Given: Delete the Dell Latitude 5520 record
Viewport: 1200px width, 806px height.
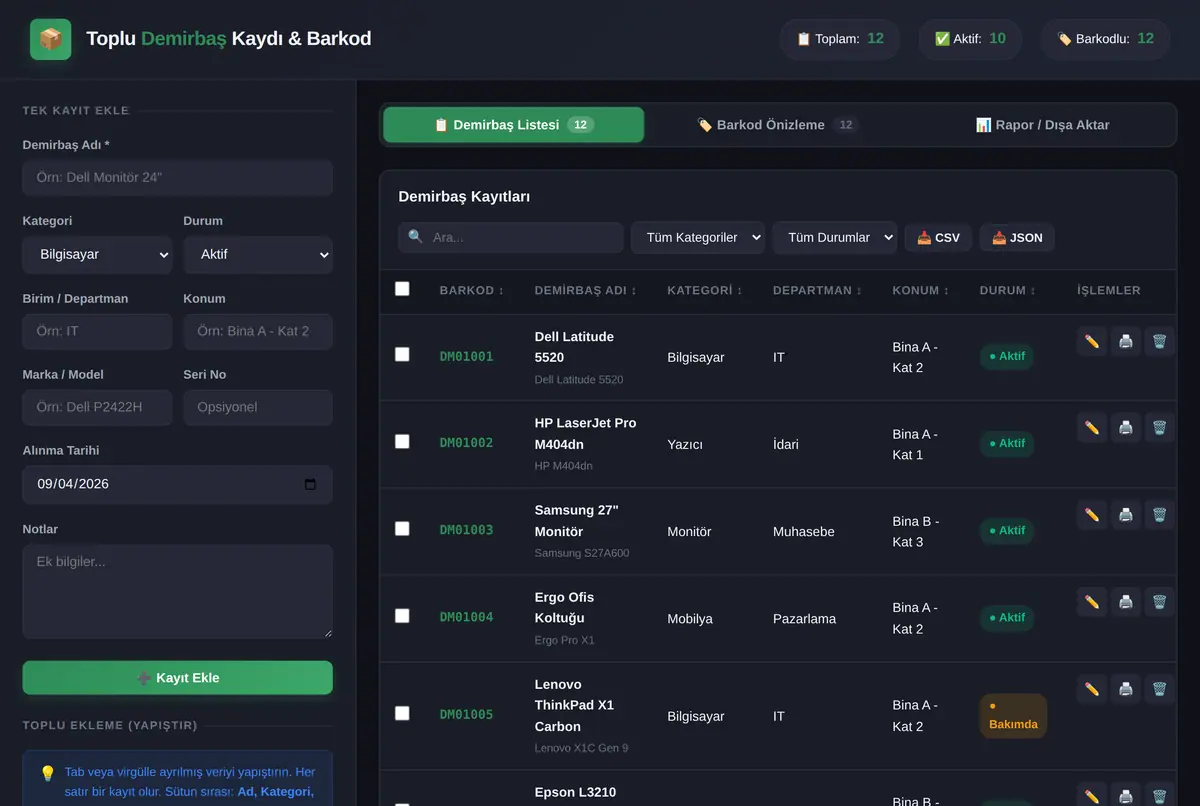Looking at the screenshot, I should [x=1159, y=341].
